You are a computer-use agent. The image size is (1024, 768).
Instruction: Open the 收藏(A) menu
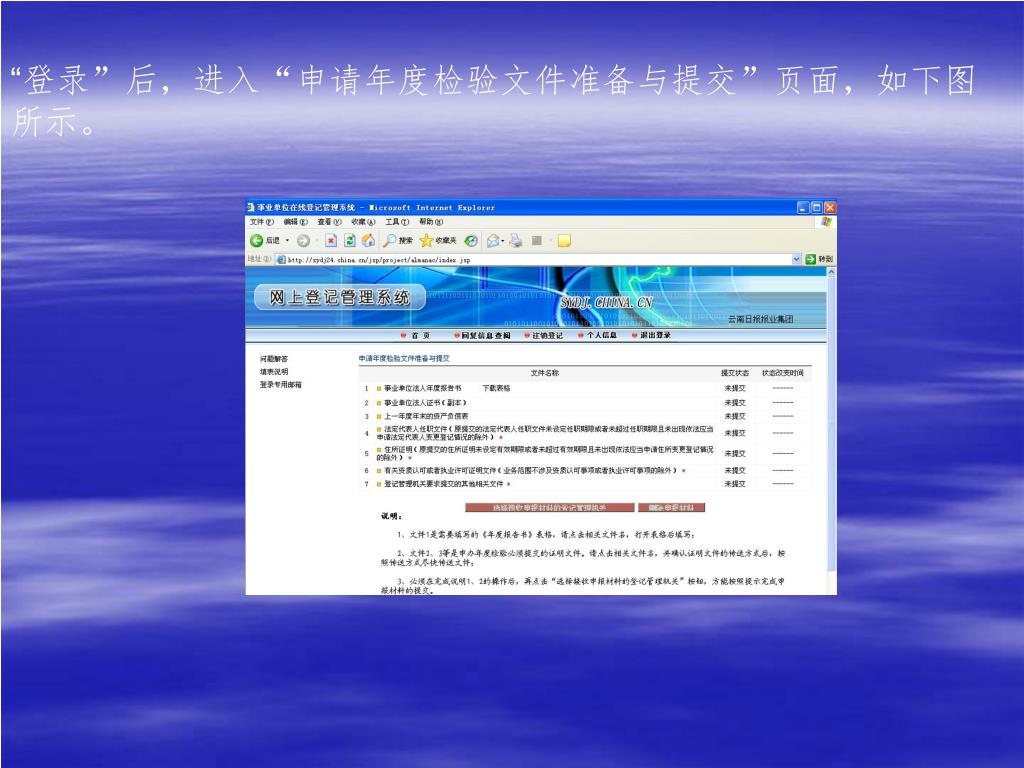(x=363, y=222)
